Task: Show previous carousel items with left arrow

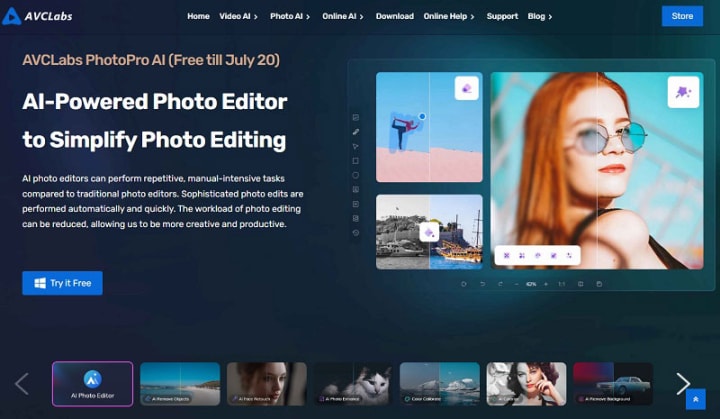Action: 22,384
